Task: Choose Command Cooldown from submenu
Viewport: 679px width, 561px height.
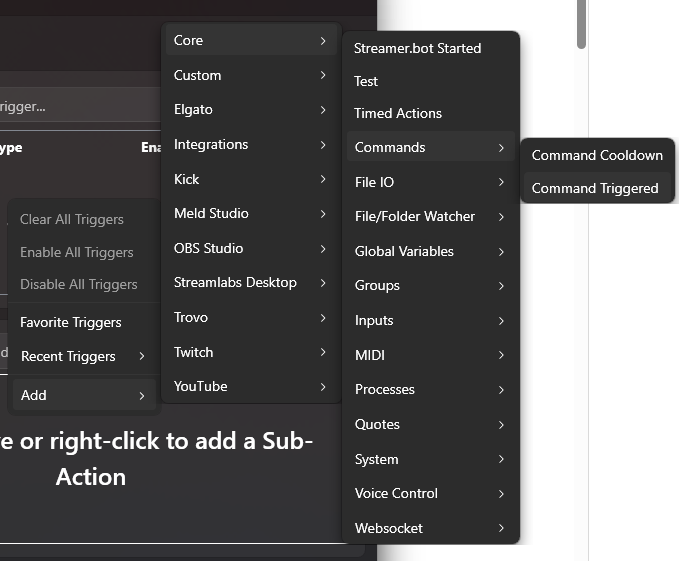Action: coord(597,155)
